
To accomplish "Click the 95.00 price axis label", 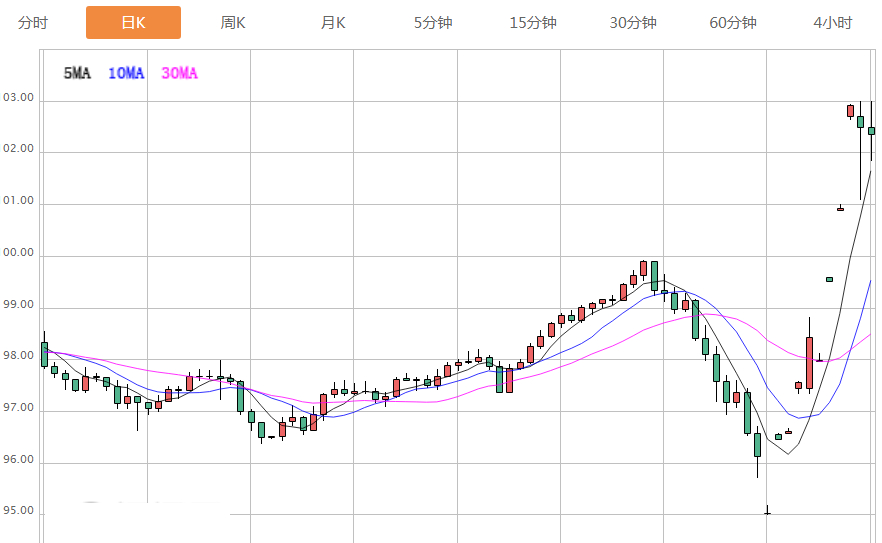I will [19, 510].
